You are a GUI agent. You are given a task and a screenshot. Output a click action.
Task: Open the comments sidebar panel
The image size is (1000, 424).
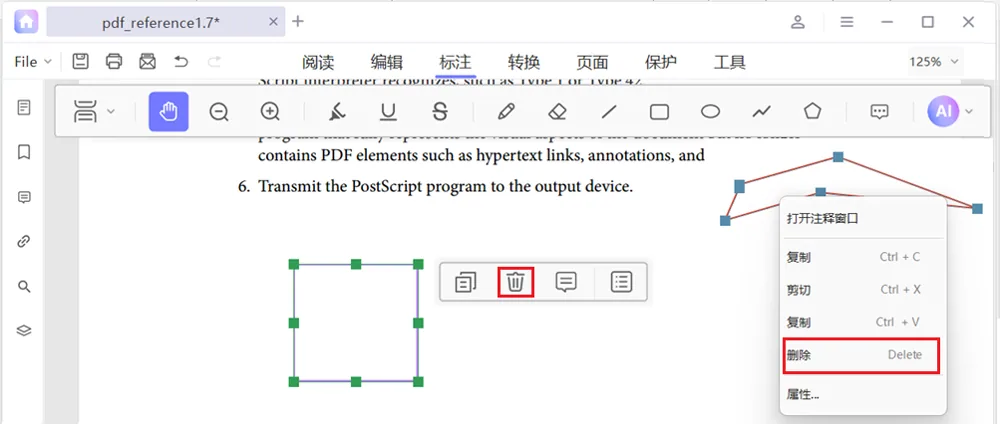point(24,197)
